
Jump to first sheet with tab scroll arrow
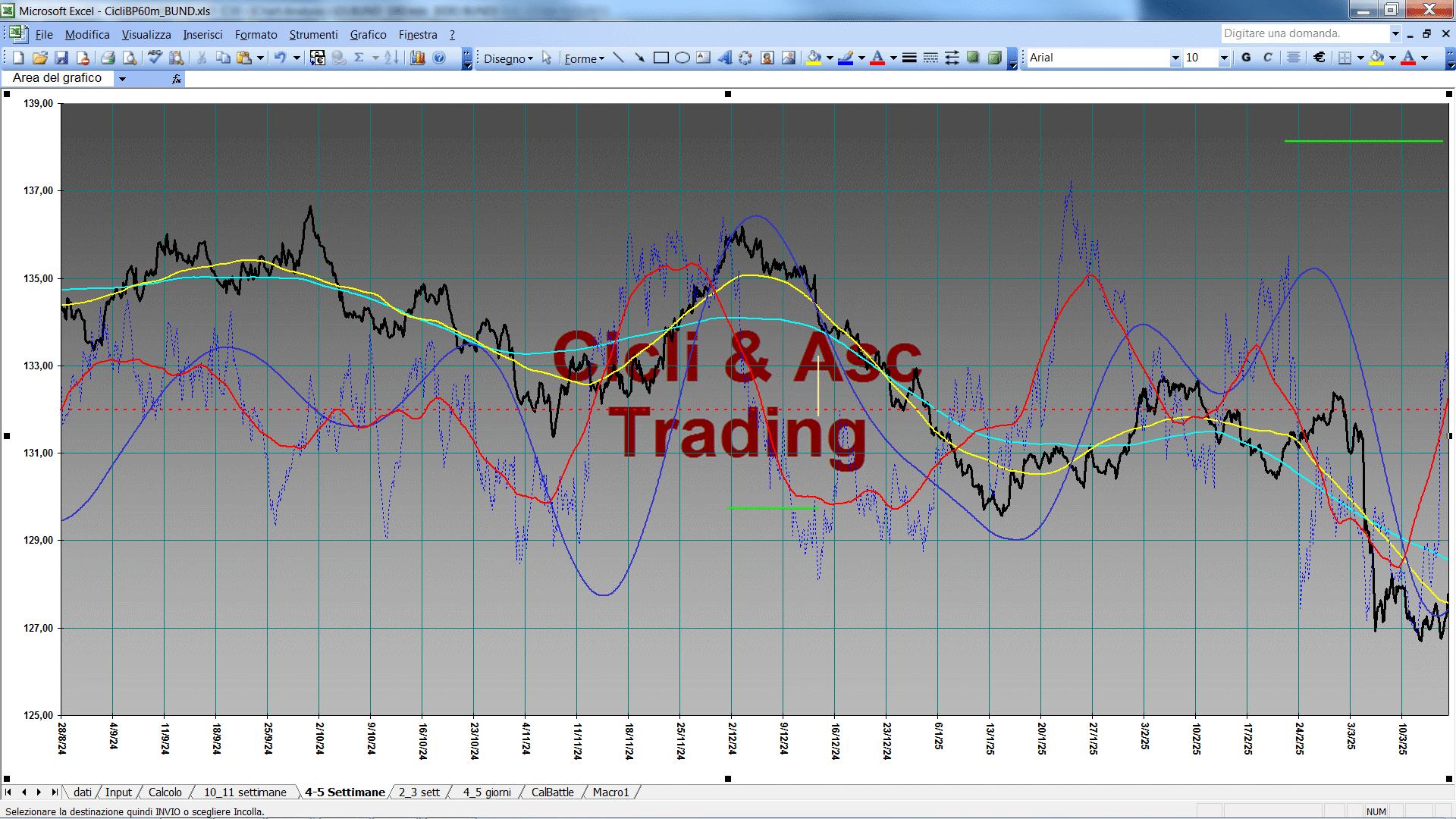(x=8, y=792)
